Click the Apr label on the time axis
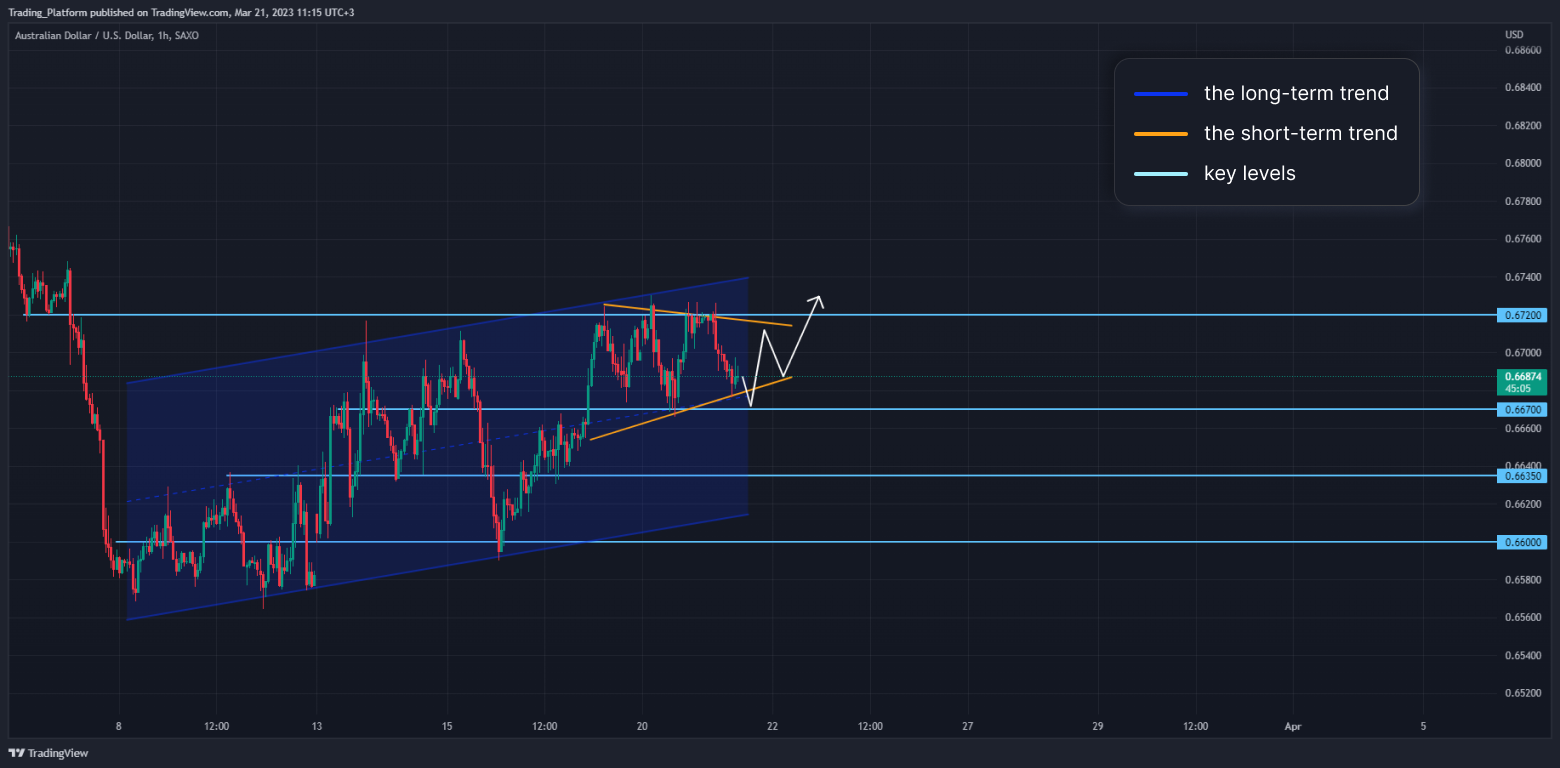The image size is (1560, 768). [x=1293, y=726]
